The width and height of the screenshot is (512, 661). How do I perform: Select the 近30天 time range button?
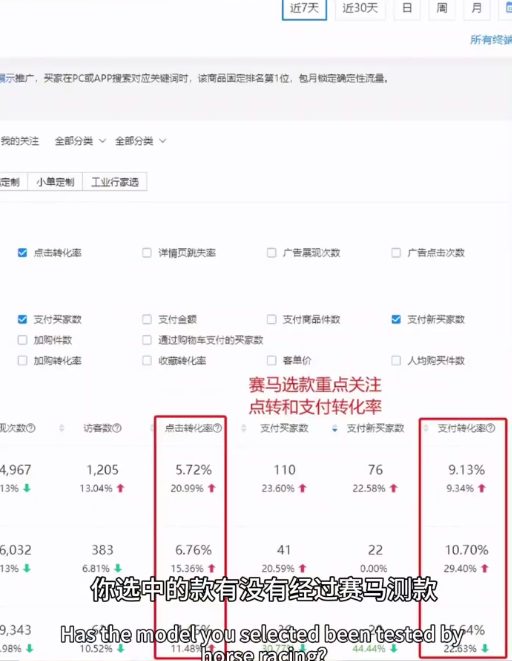click(x=360, y=8)
